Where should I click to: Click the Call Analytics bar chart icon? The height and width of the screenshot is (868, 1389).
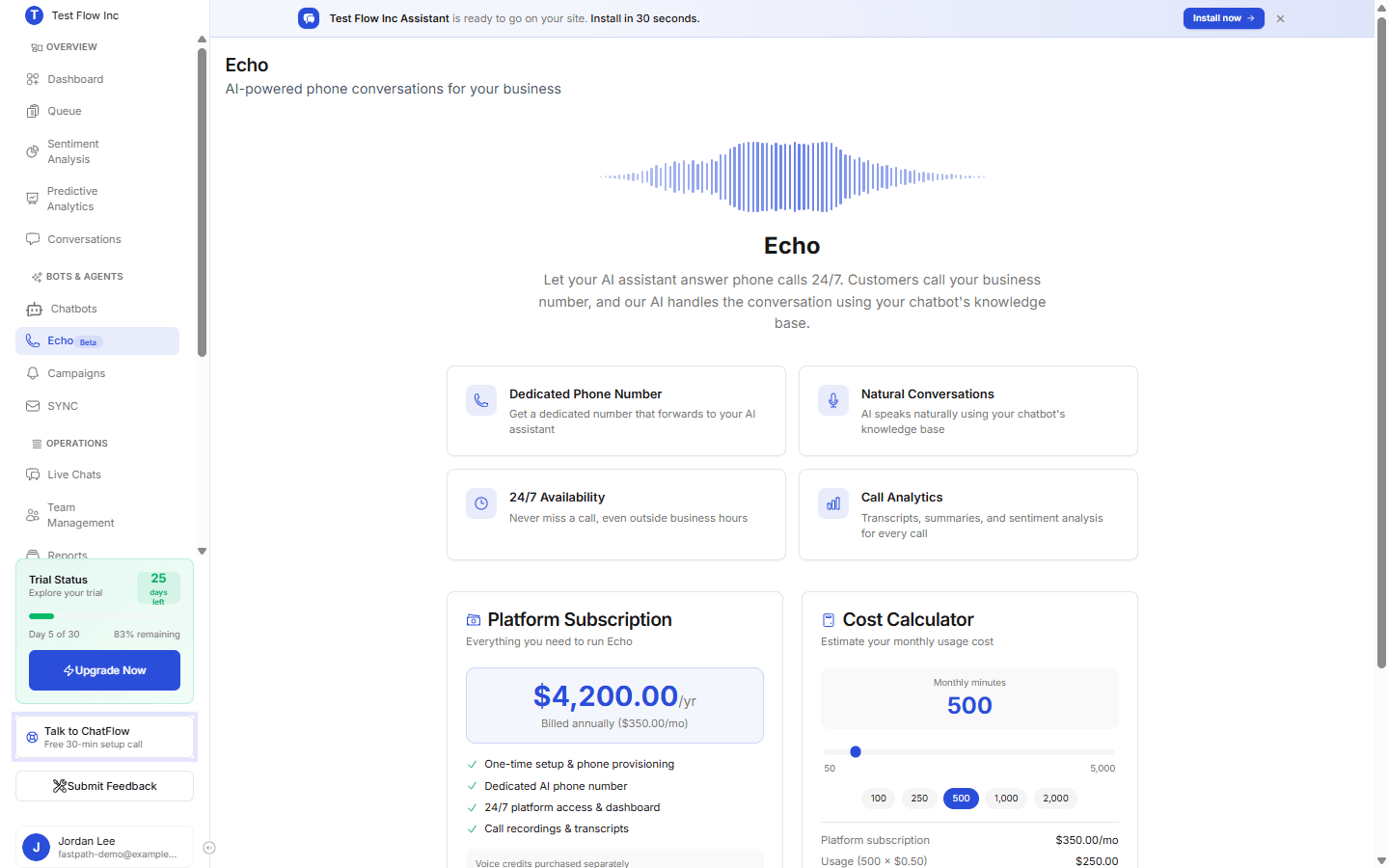(833, 503)
